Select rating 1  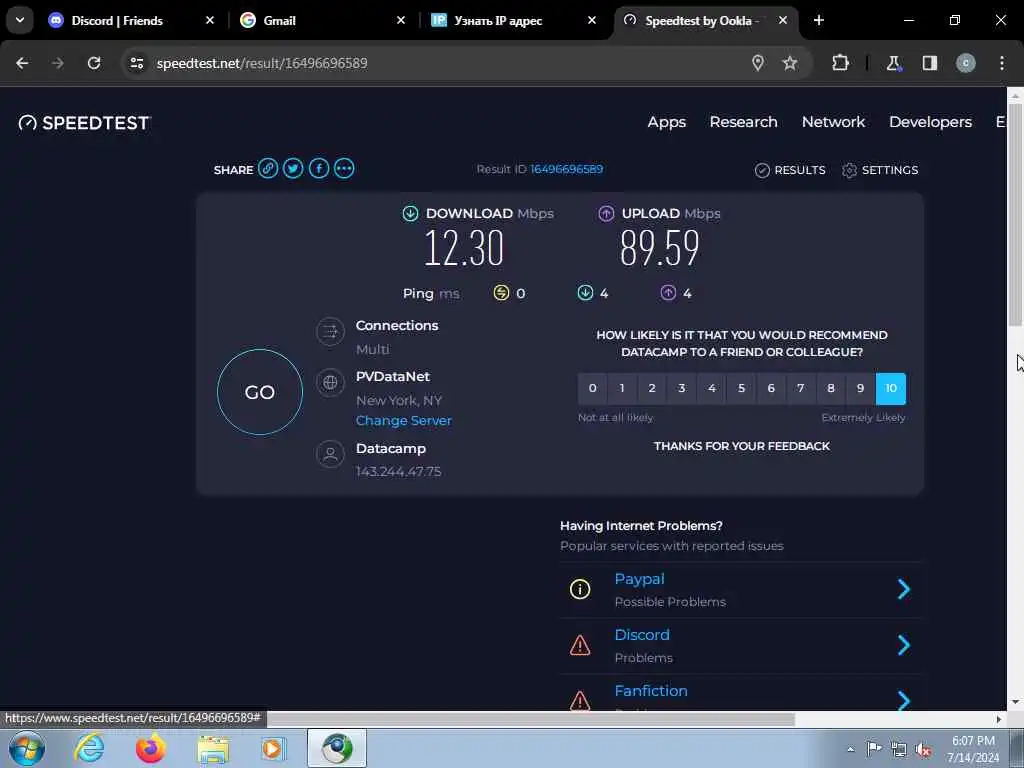point(622,389)
